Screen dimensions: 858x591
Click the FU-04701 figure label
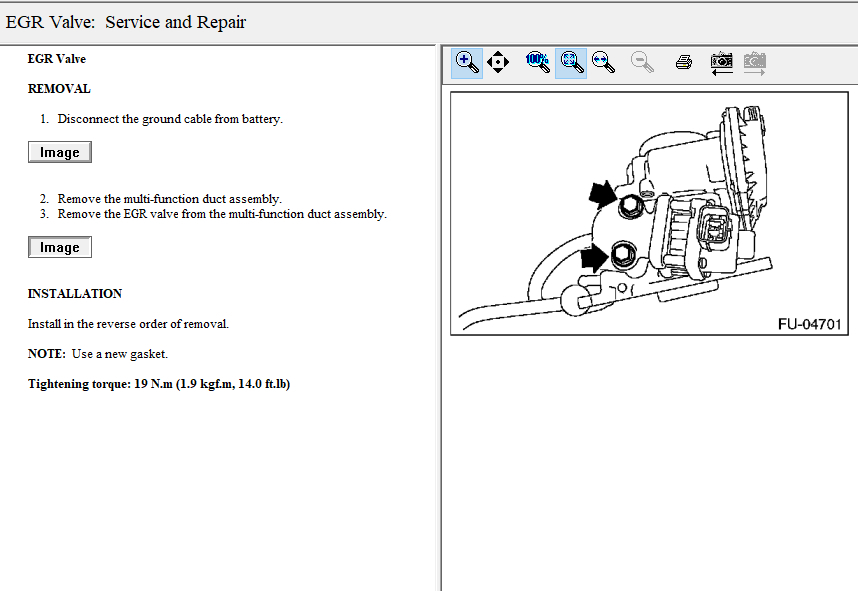809,325
